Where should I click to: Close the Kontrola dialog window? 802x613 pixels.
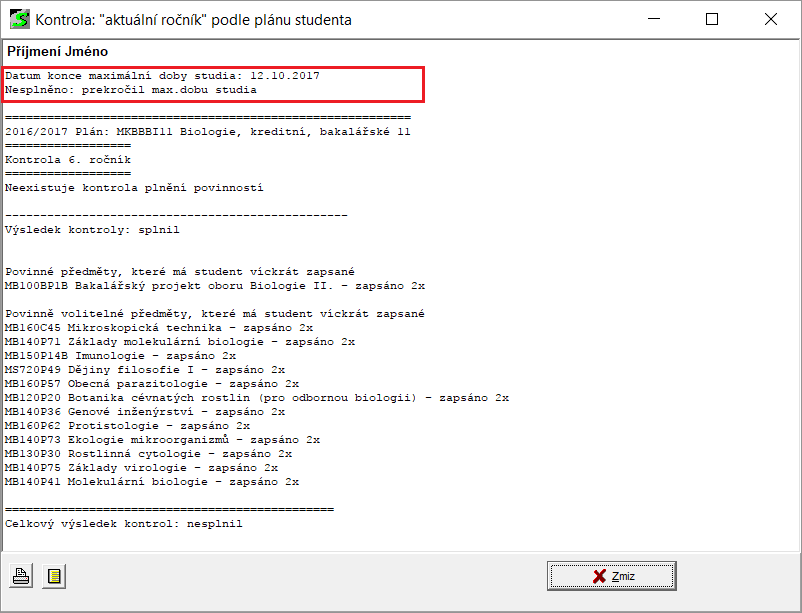770,19
